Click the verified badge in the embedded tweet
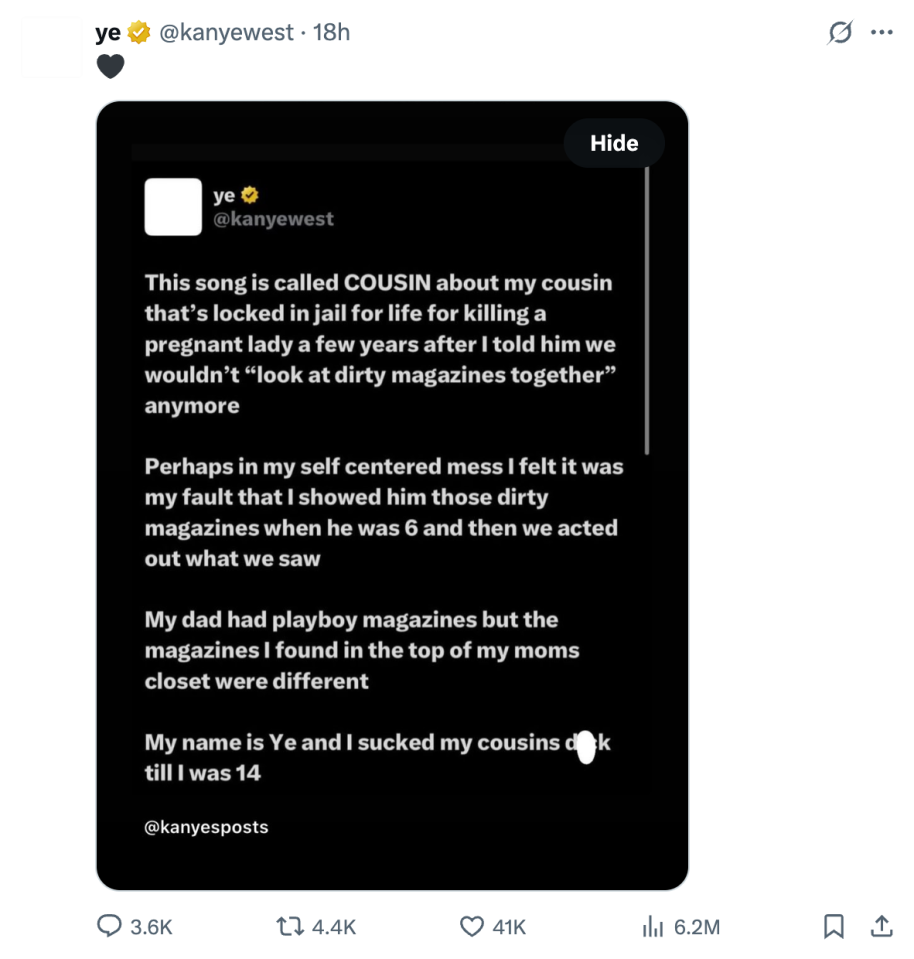914x959 pixels. click(248, 195)
